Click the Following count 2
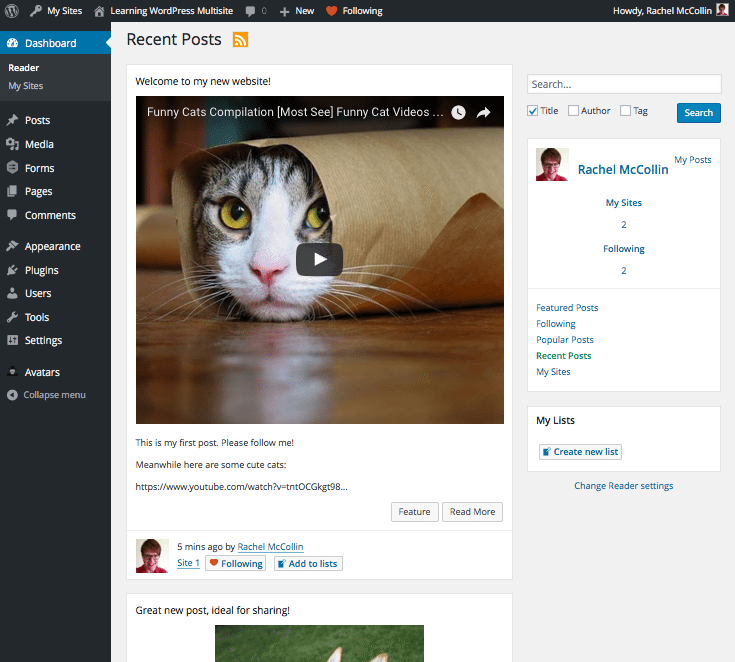Image resolution: width=735 pixels, height=662 pixels. [x=623, y=271]
